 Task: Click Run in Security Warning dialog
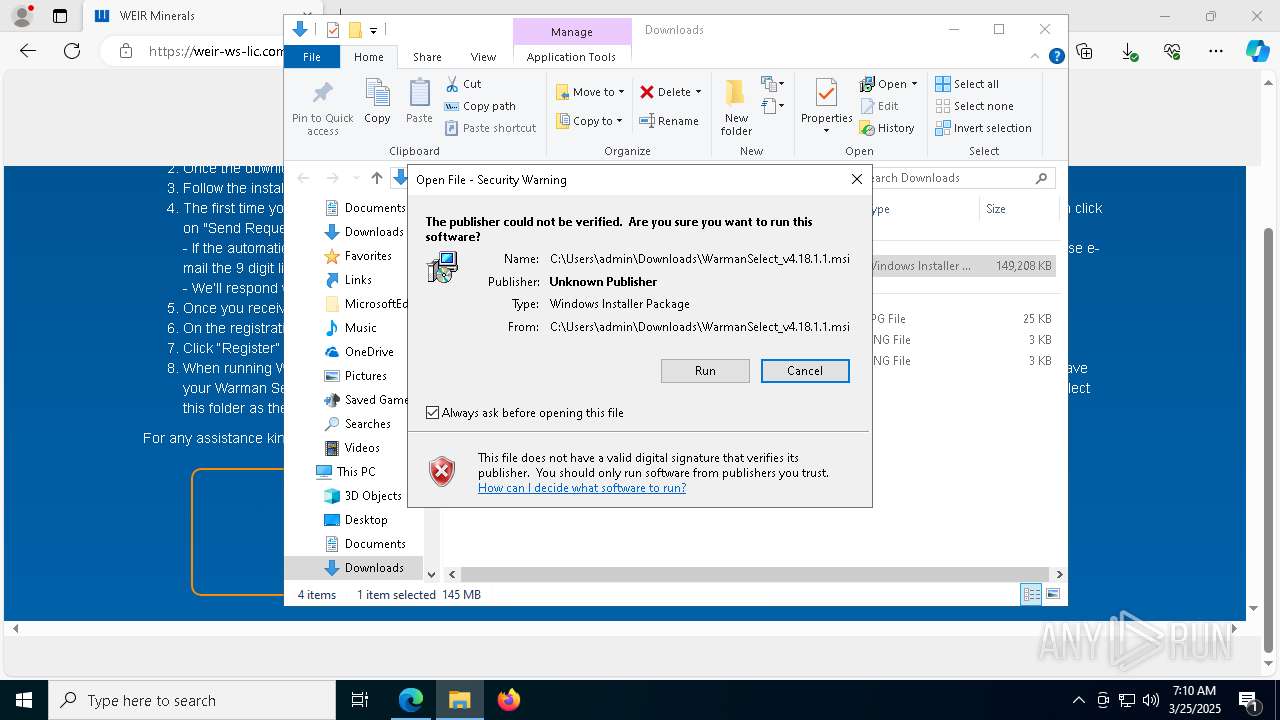point(705,371)
